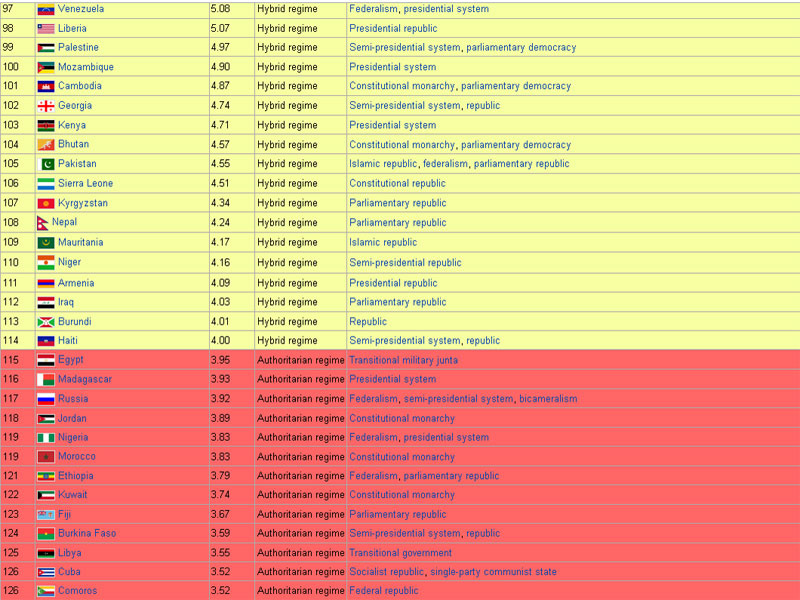Click the Russia flag icon
800x600 pixels.
click(45, 399)
